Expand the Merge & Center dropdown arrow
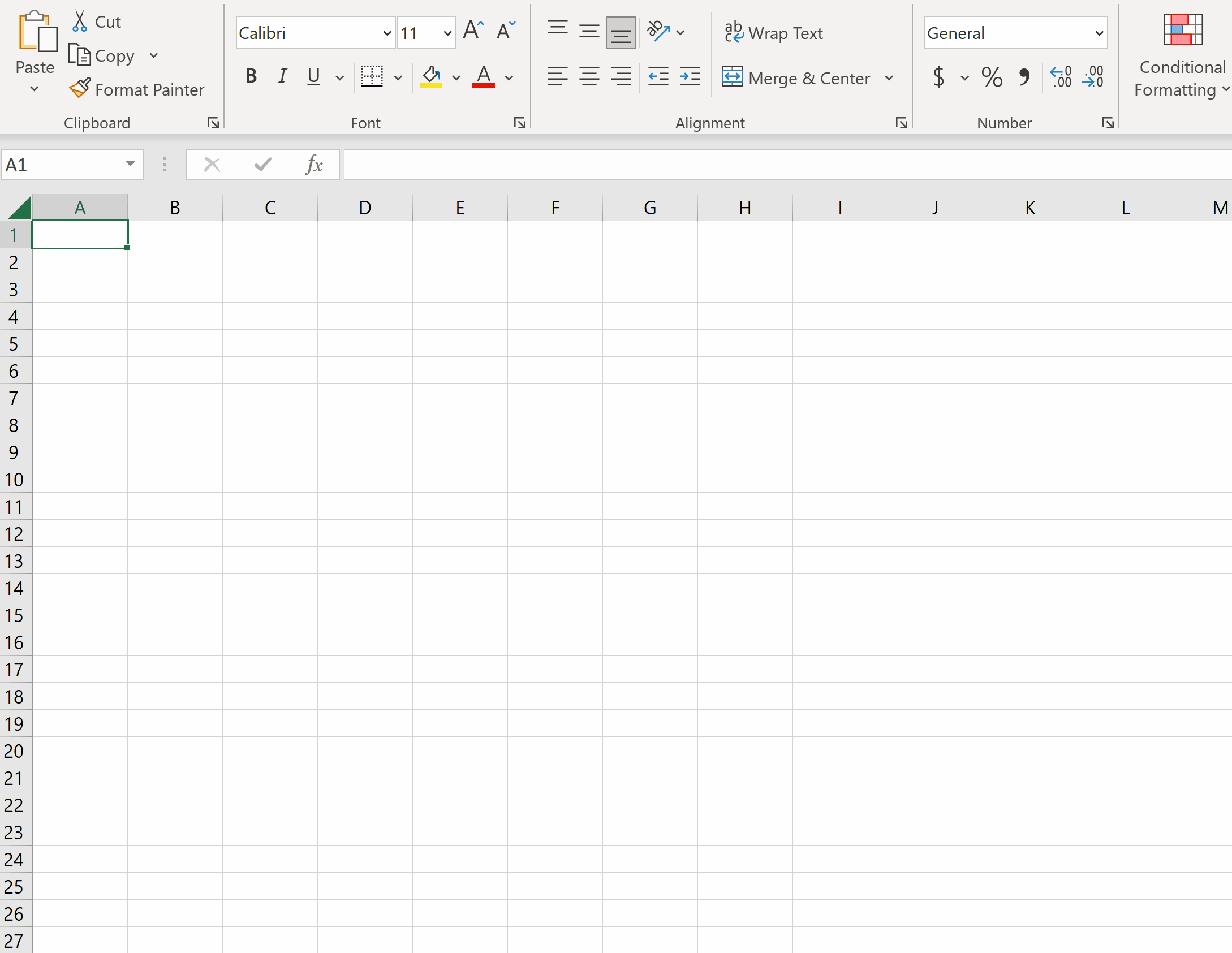Screen dimensions: 1232x953 889,78
